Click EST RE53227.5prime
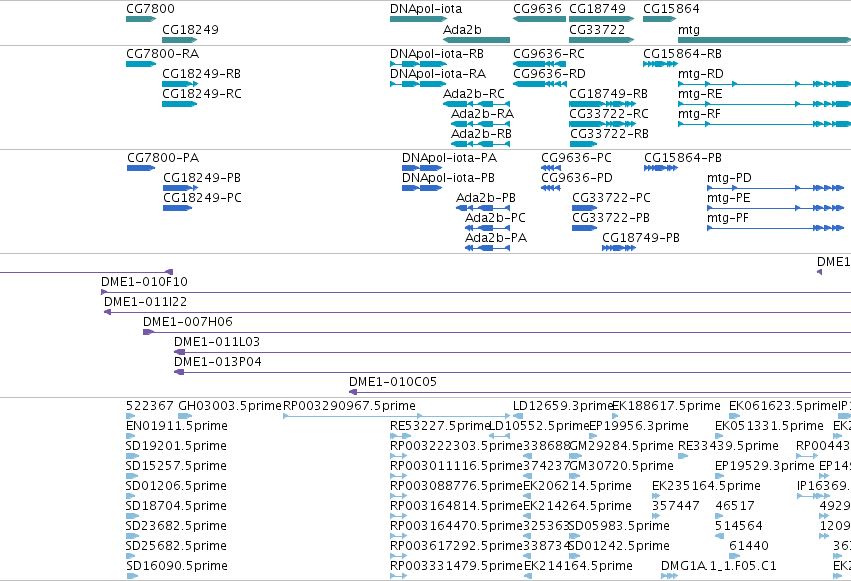The height and width of the screenshot is (581, 851). click(x=441, y=426)
